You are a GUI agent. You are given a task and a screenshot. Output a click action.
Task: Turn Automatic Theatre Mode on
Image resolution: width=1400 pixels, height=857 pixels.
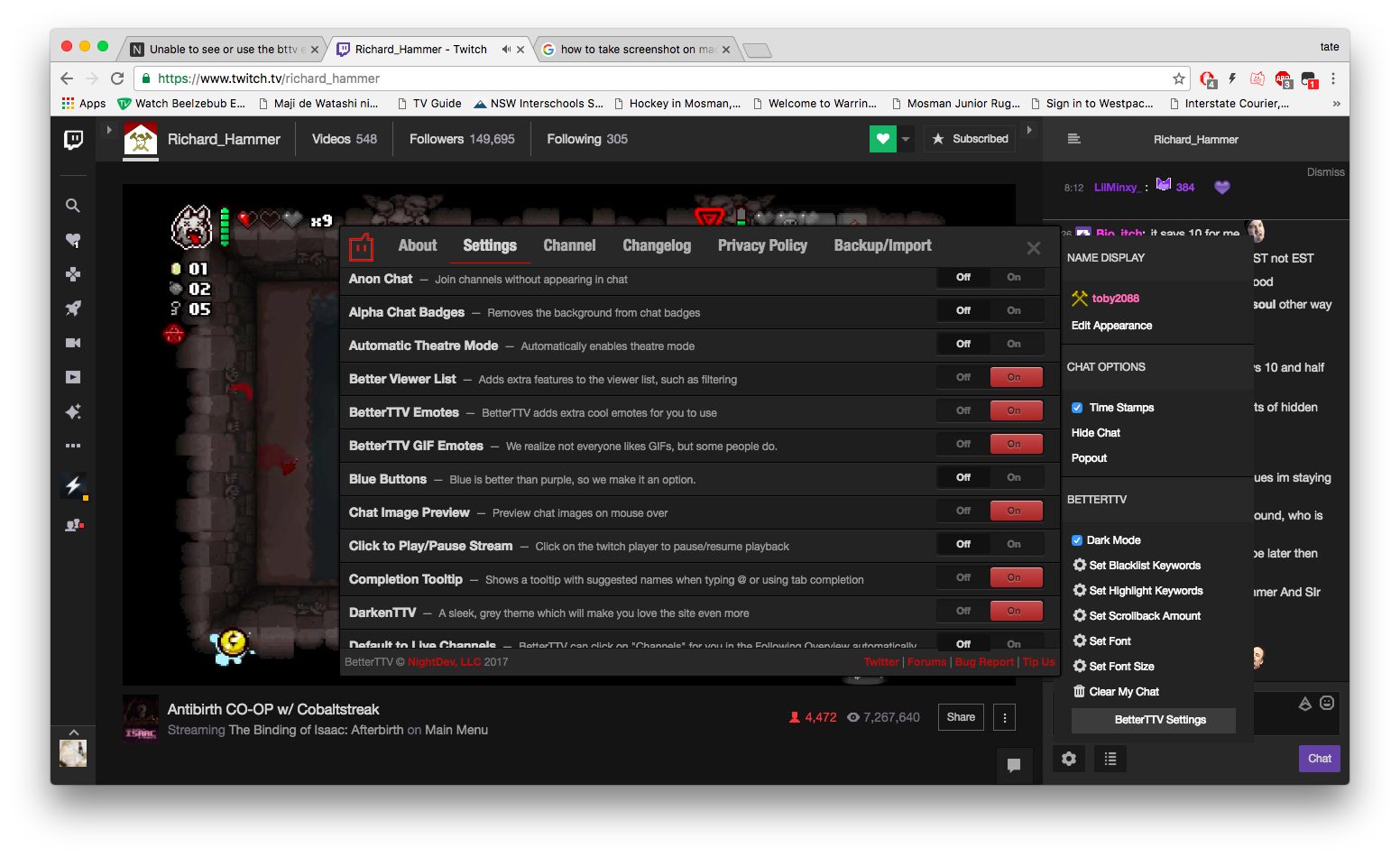[x=1015, y=345]
